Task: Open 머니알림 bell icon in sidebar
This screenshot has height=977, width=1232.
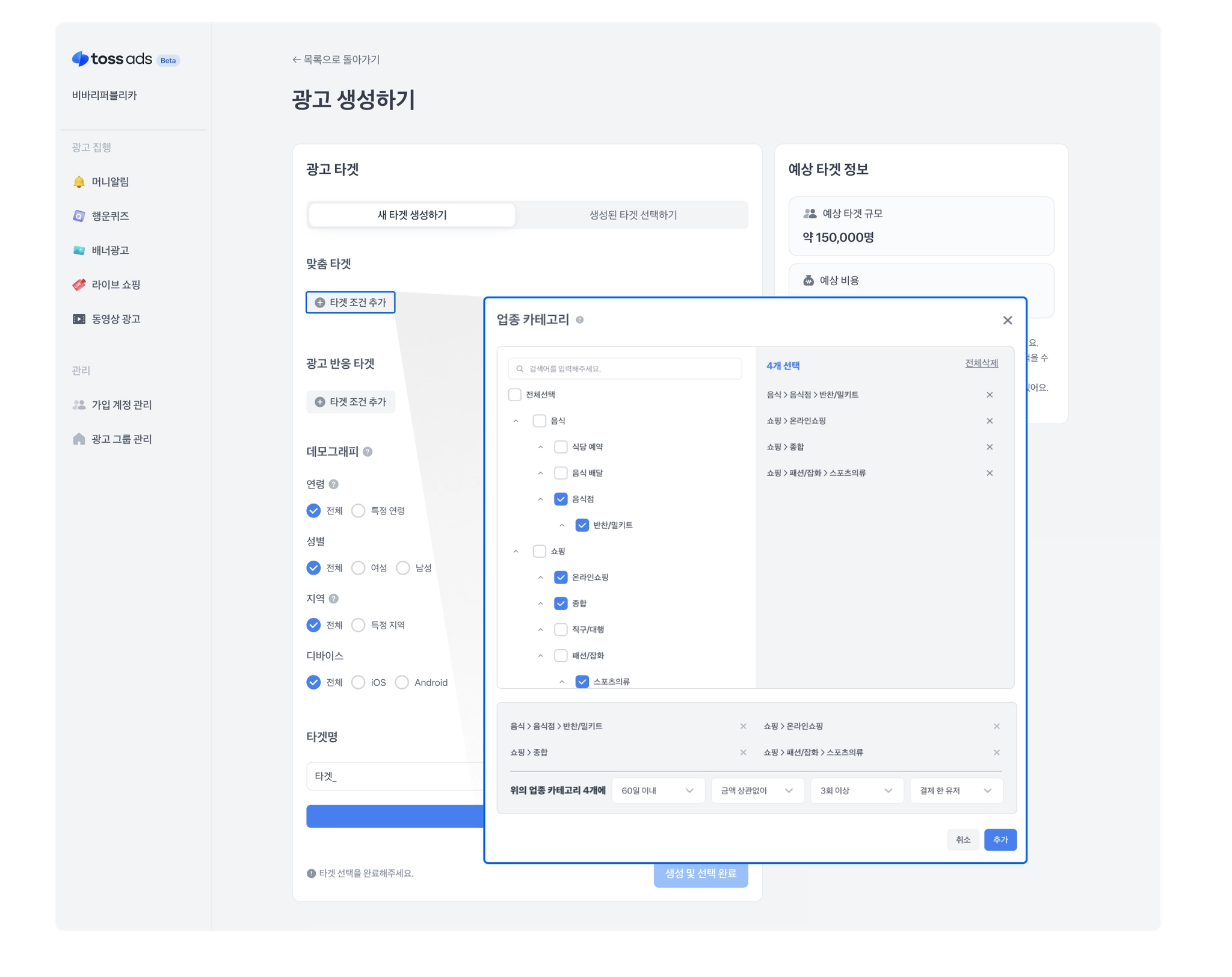Action: (79, 182)
